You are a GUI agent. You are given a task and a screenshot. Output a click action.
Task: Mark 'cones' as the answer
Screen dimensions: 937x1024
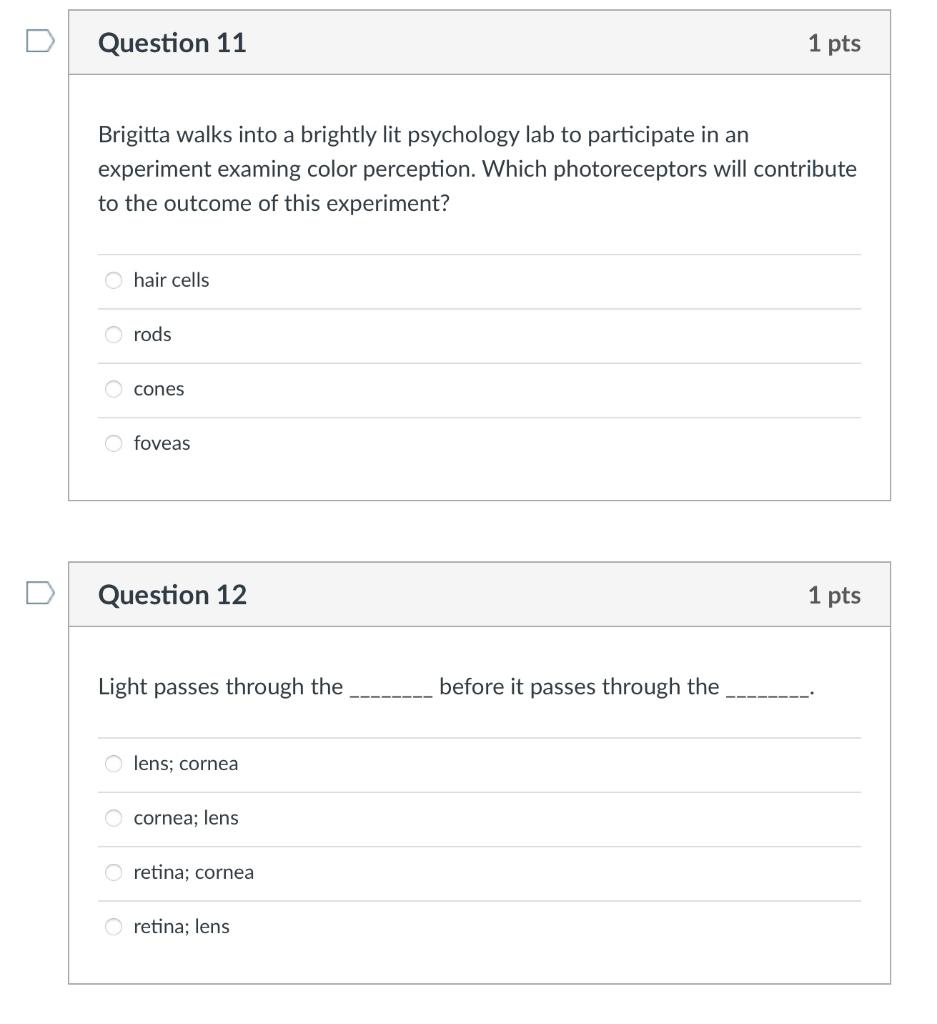114,389
